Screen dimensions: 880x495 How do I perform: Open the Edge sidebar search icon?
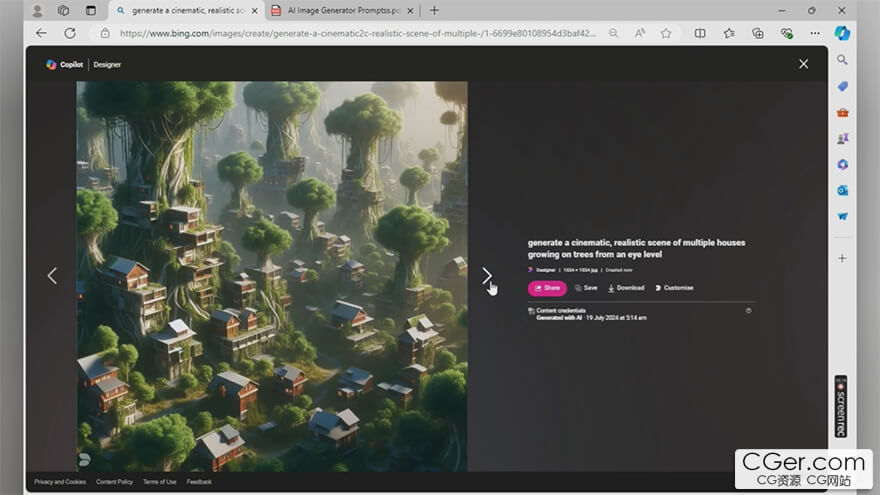click(x=843, y=60)
